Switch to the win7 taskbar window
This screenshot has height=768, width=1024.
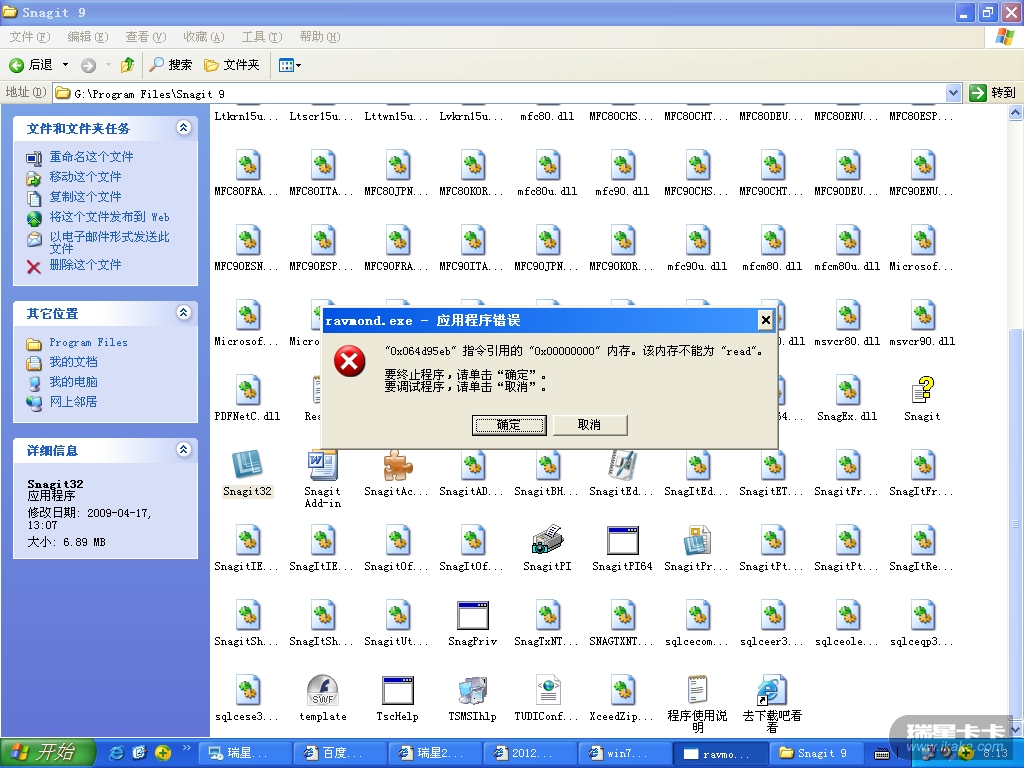pos(624,753)
